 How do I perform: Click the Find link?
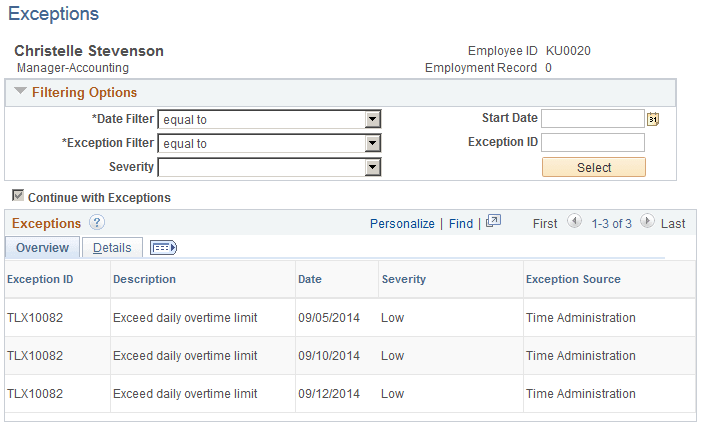(461, 223)
